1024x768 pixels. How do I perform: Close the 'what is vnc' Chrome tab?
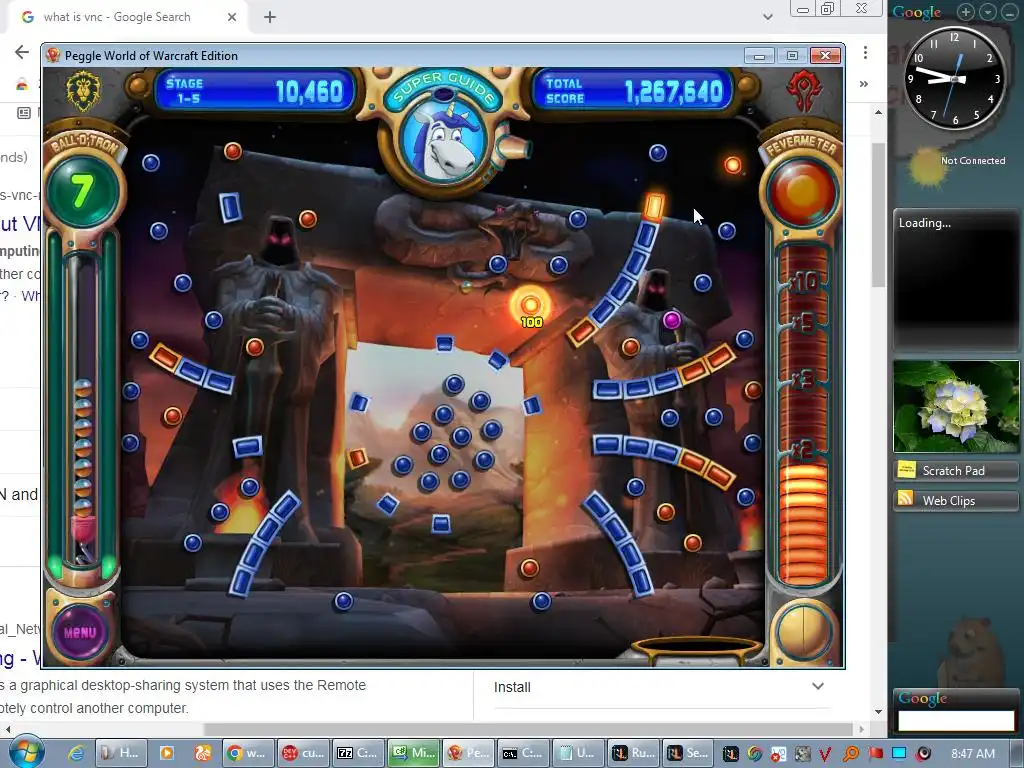[232, 17]
